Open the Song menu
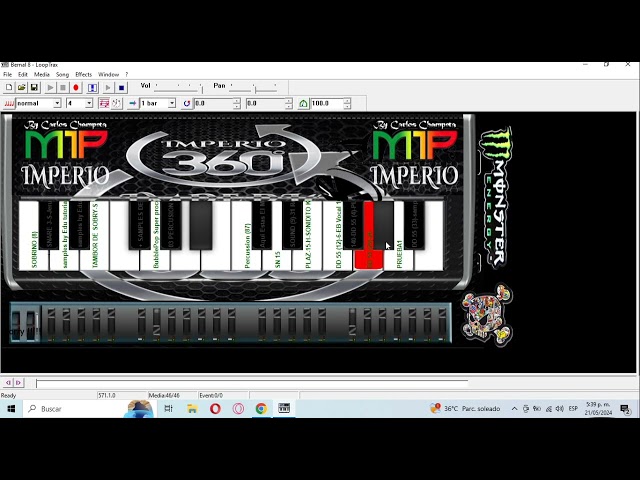Viewport: 640px width, 480px height. [x=62, y=74]
